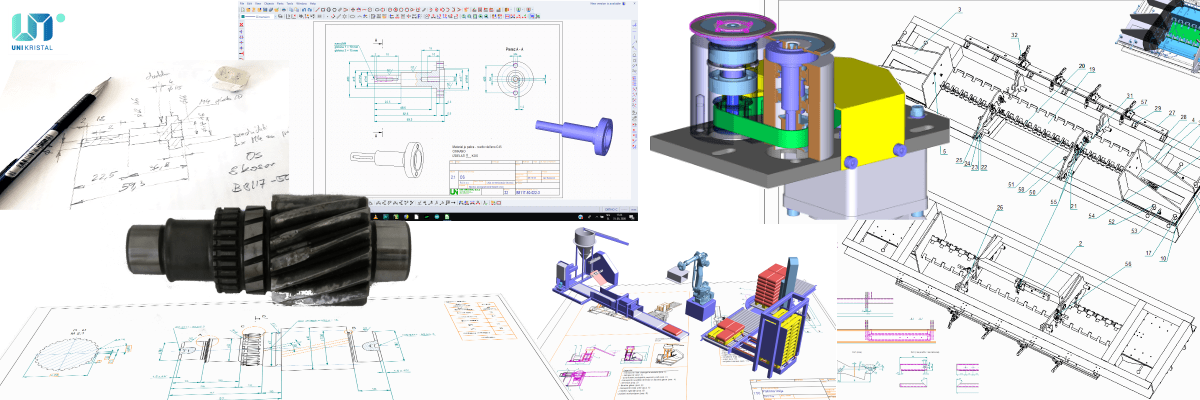Screen dimensions: 1200x400
Task: Click the New document icon in CAD toolbar
Action: click(x=242, y=10)
